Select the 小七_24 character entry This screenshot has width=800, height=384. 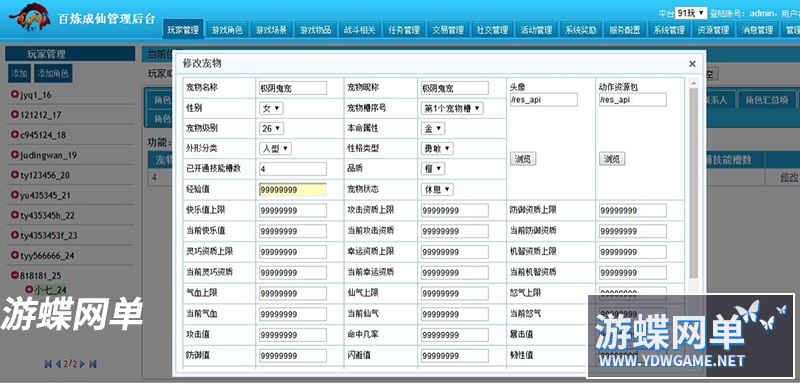tap(51, 290)
